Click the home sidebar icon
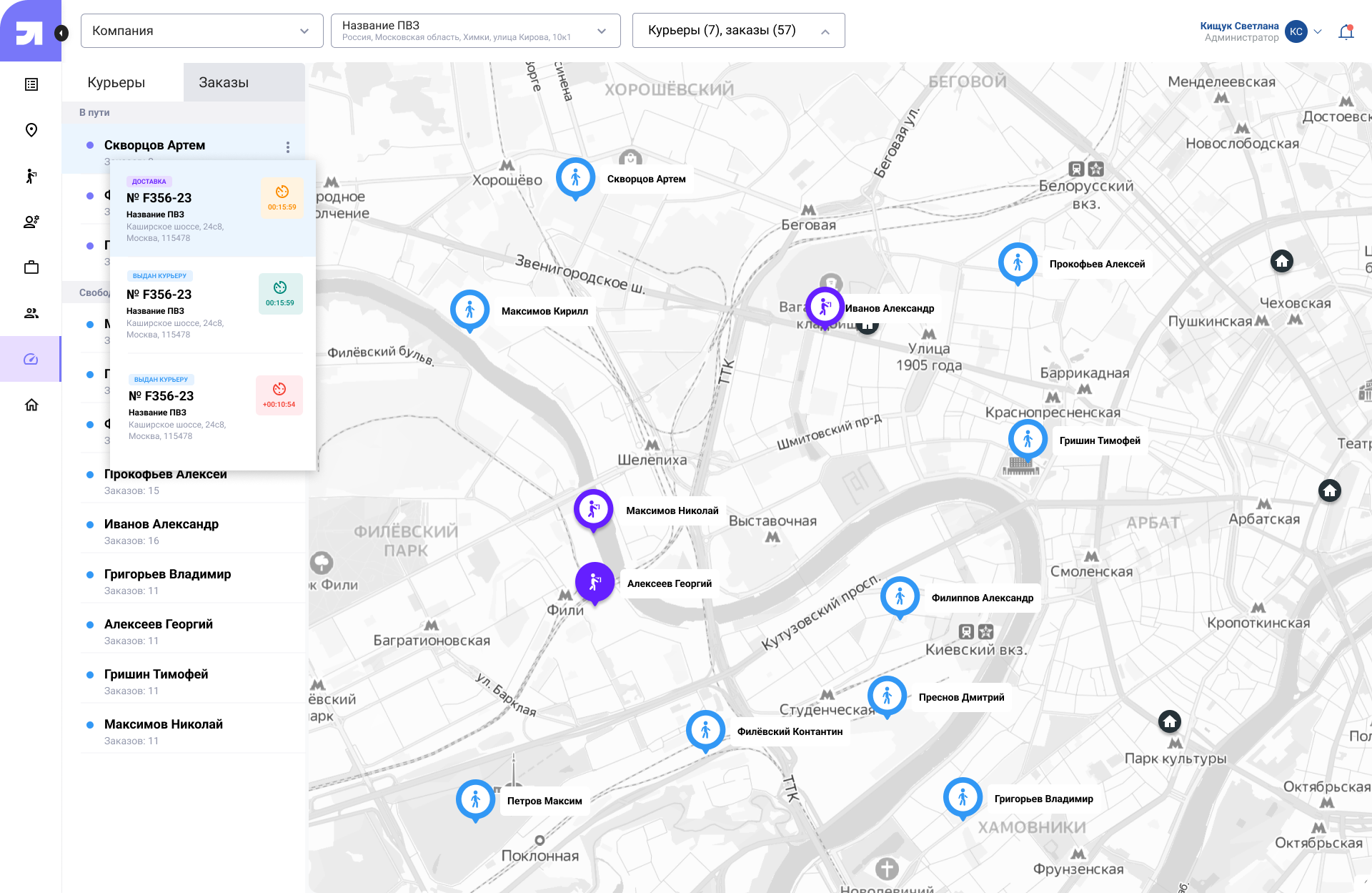The image size is (1372, 893). pyautogui.click(x=31, y=405)
